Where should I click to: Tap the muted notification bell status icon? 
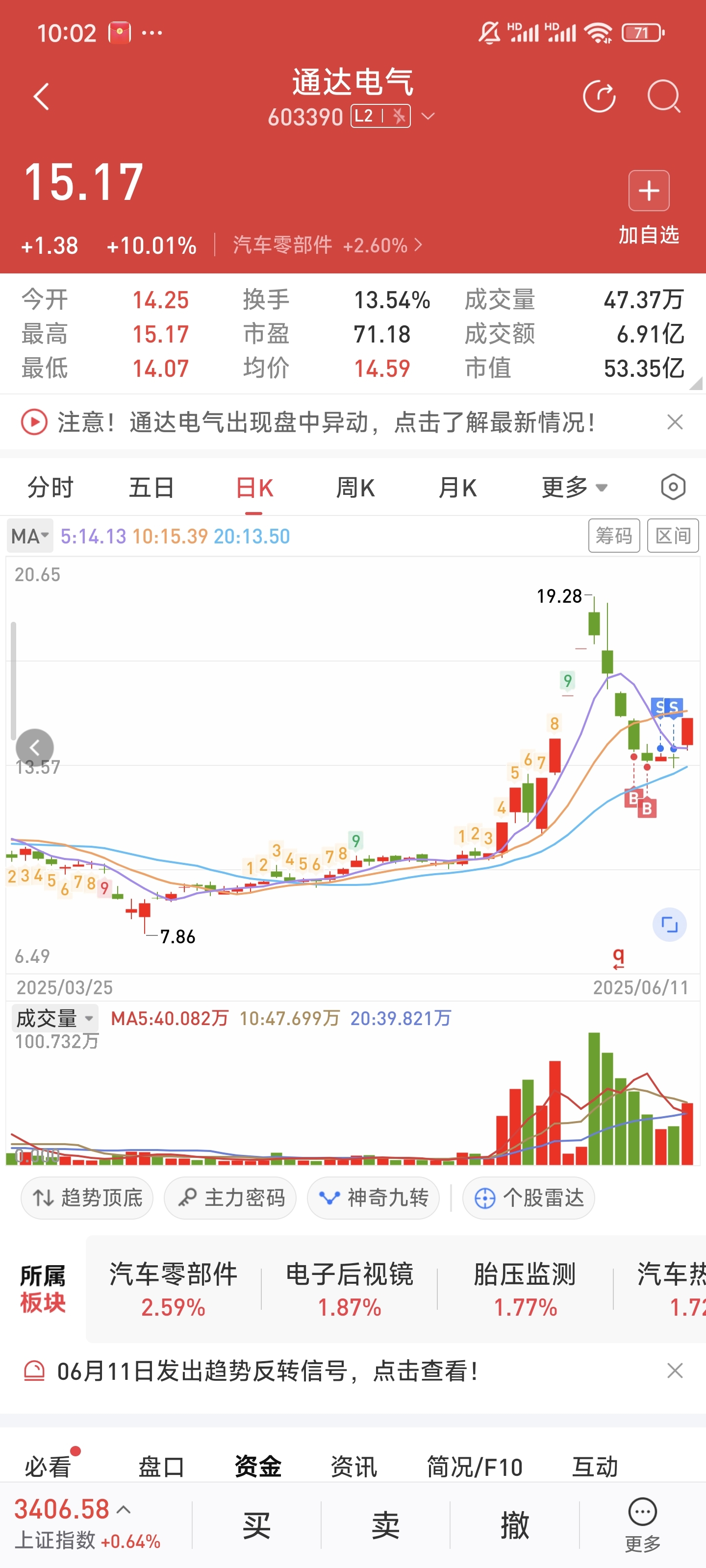[x=489, y=32]
